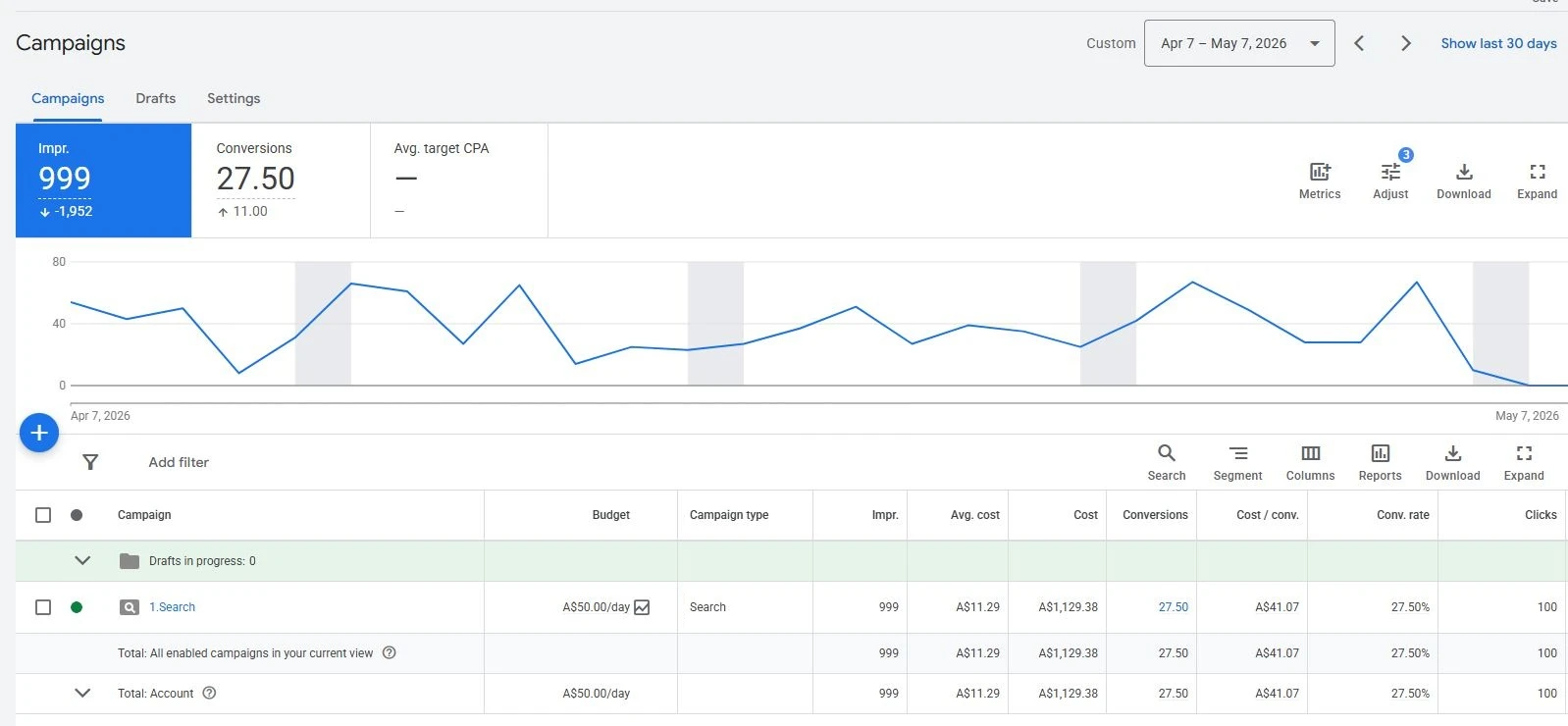Switch to the Drafts tab
Image resolution: width=1568 pixels, height=726 pixels.
(x=156, y=98)
